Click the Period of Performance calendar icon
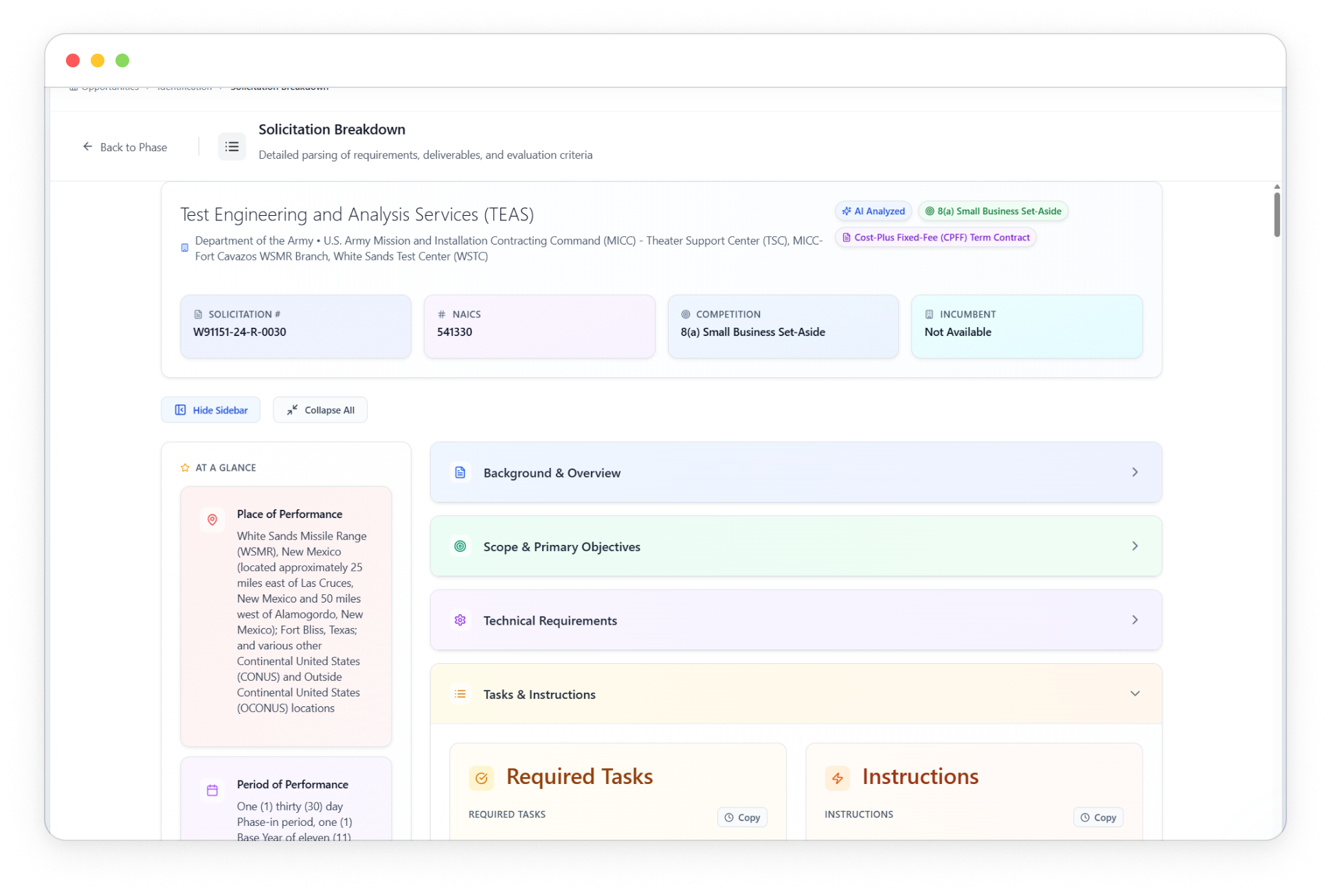This screenshot has height=896, width=1331. [x=212, y=790]
